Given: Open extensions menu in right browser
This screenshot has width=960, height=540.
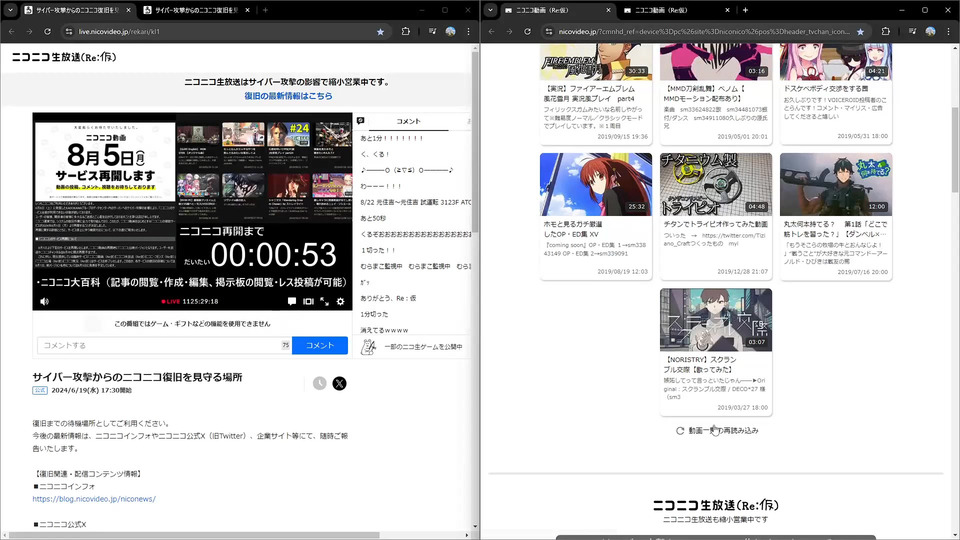Looking at the screenshot, I should [885, 31].
